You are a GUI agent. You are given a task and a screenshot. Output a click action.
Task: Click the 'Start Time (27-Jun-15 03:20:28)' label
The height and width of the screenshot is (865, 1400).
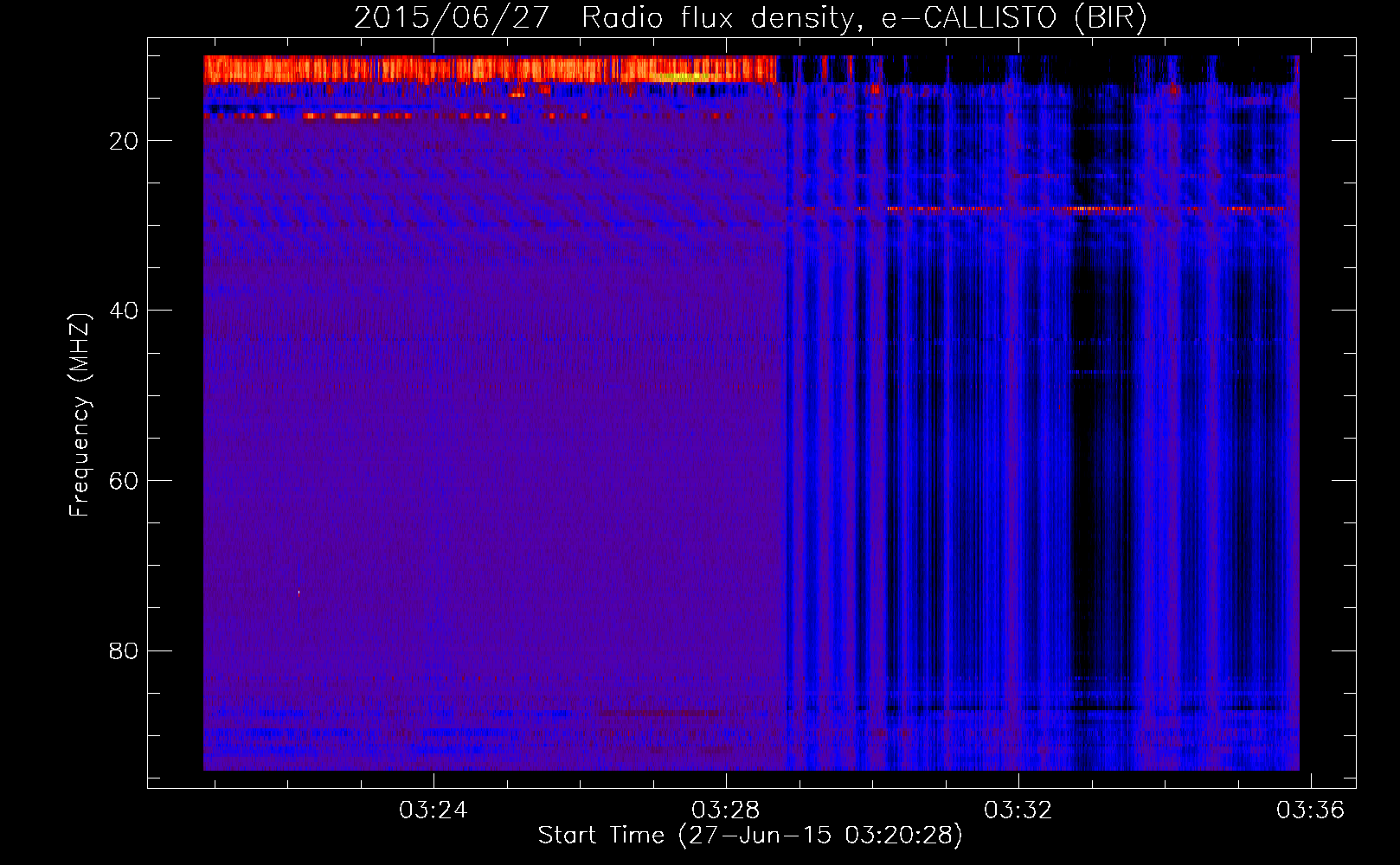coord(750,836)
